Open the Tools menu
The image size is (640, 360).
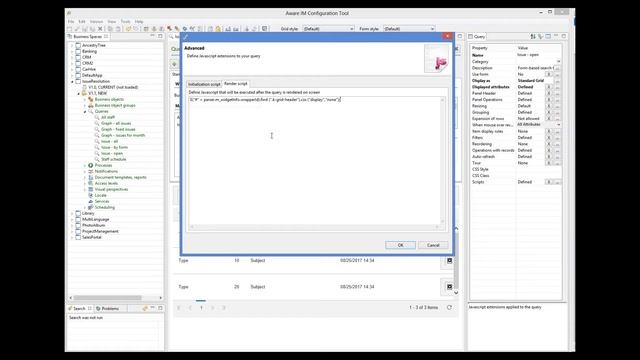coord(126,22)
